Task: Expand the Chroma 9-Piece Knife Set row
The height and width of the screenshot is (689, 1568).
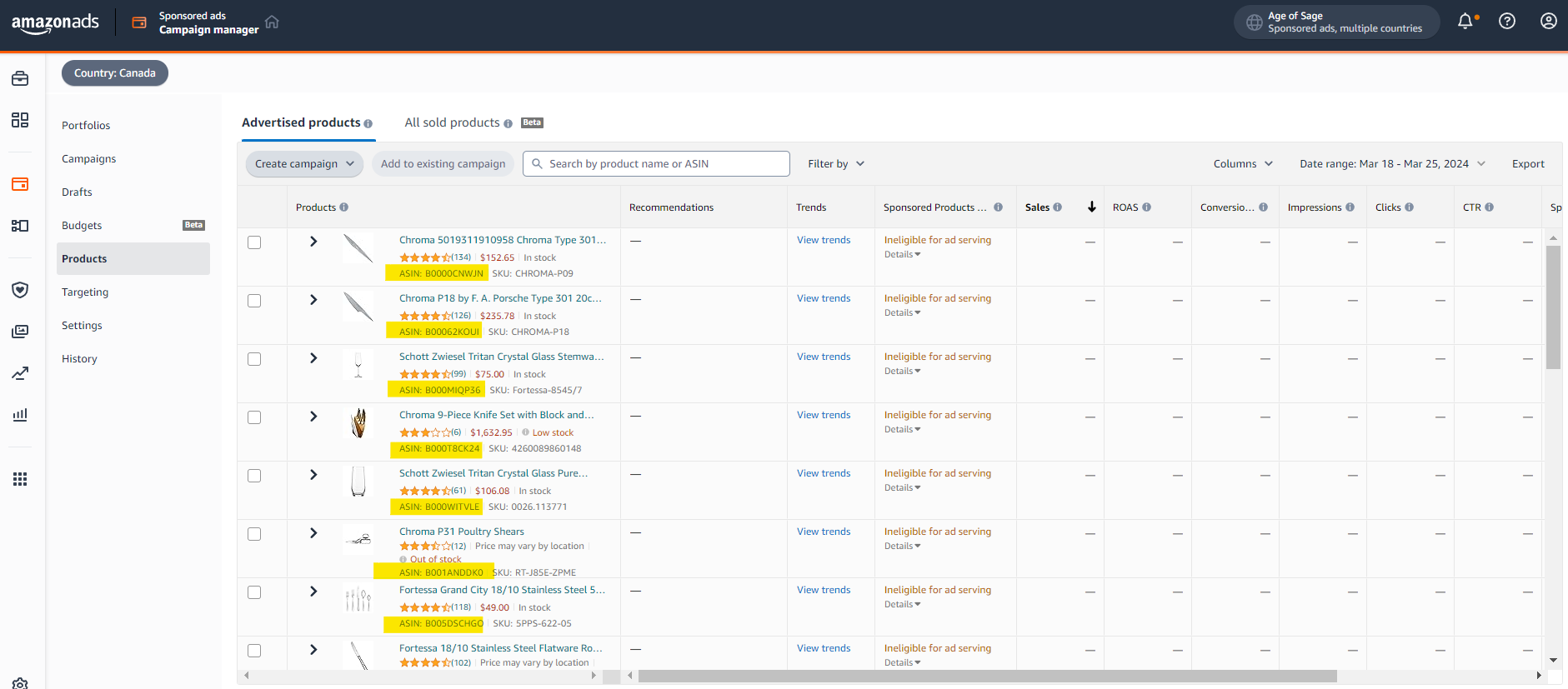Action: click(x=313, y=417)
